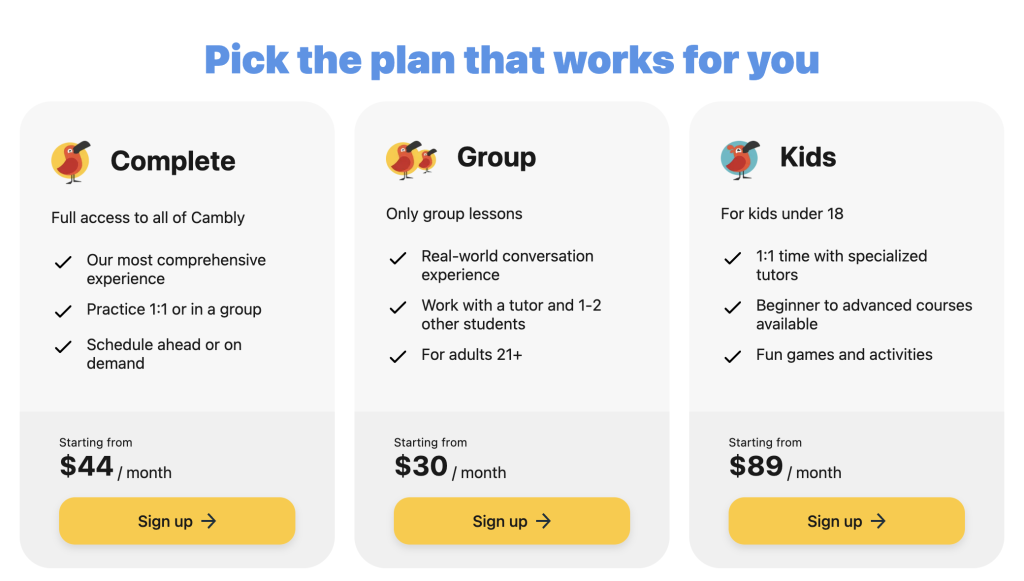Screen dimensions: 1024x581
Task: Click arrow icon on Group Sign up button
Action: coord(543,521)
